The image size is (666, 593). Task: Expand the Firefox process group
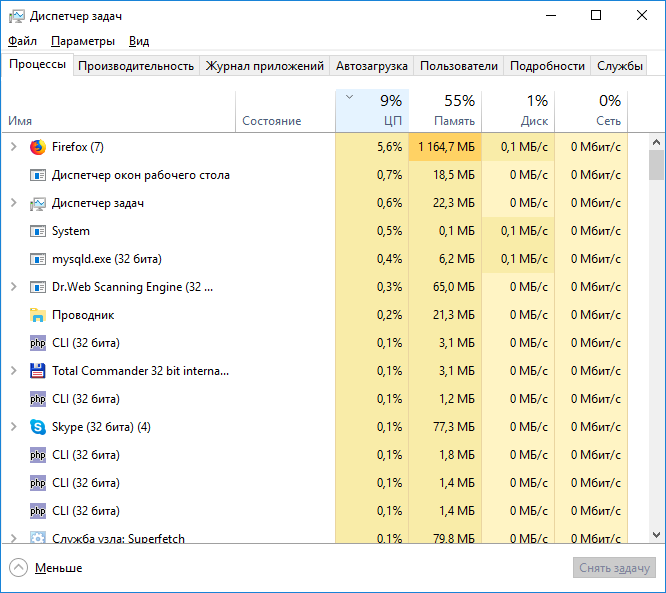14,147
